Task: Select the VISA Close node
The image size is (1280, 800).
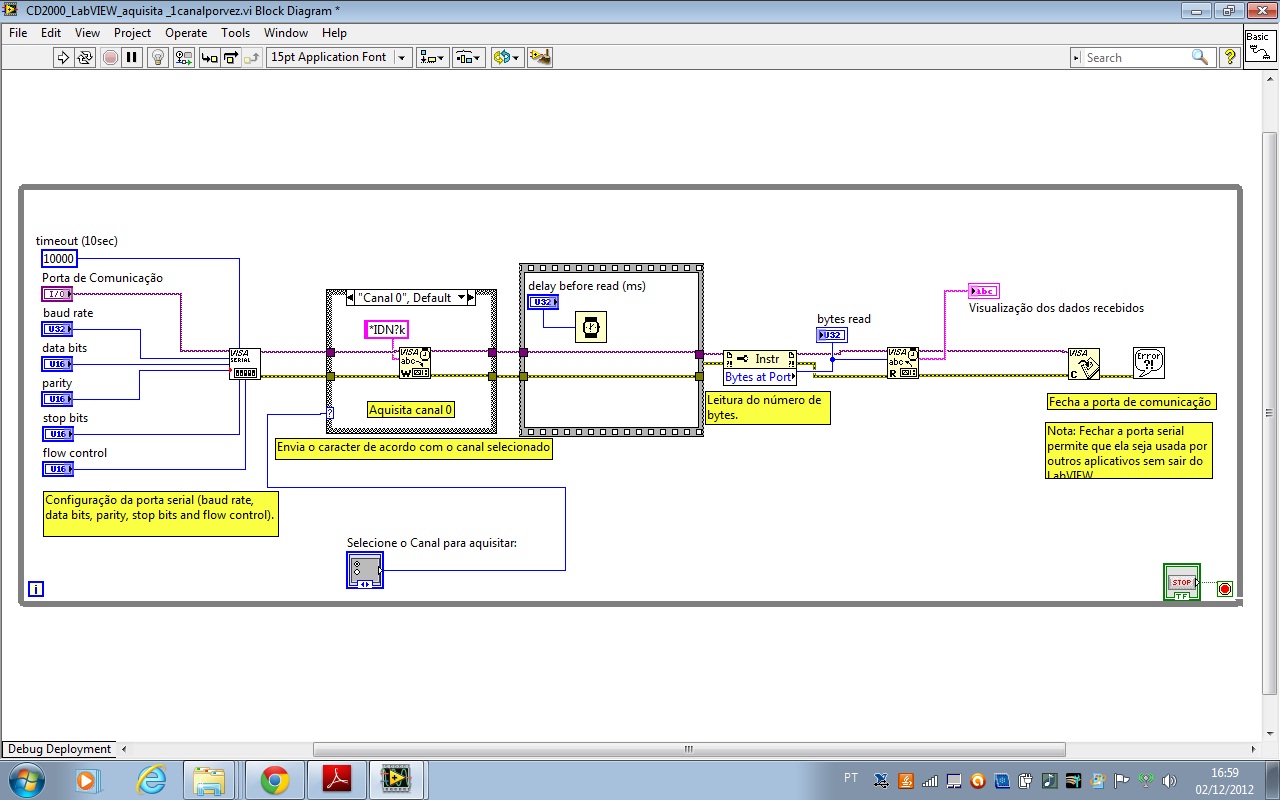Action: (x=1083, y=363)
